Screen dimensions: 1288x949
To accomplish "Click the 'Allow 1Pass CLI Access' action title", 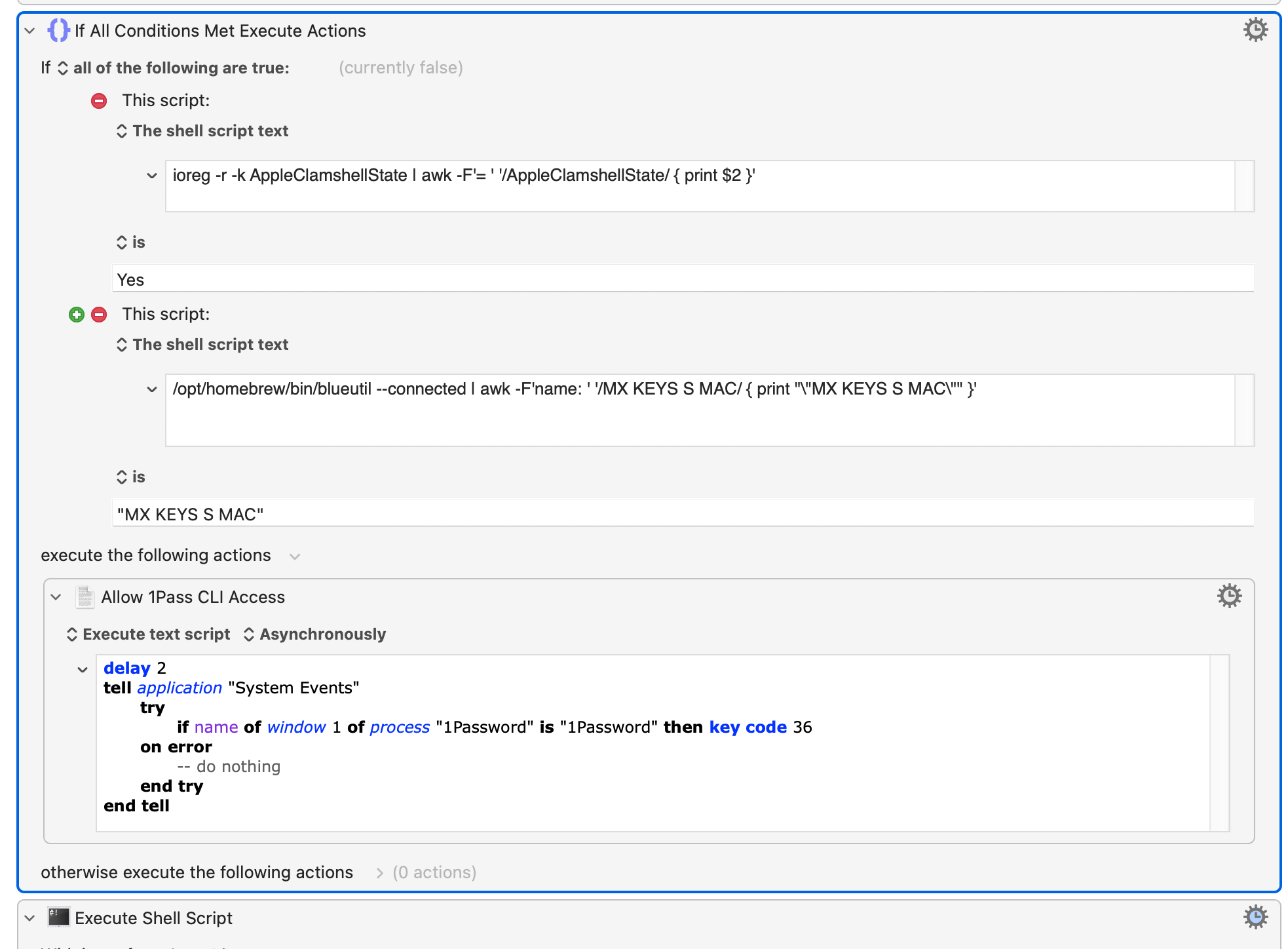I will pyautogui.click(x=193, y=597).
